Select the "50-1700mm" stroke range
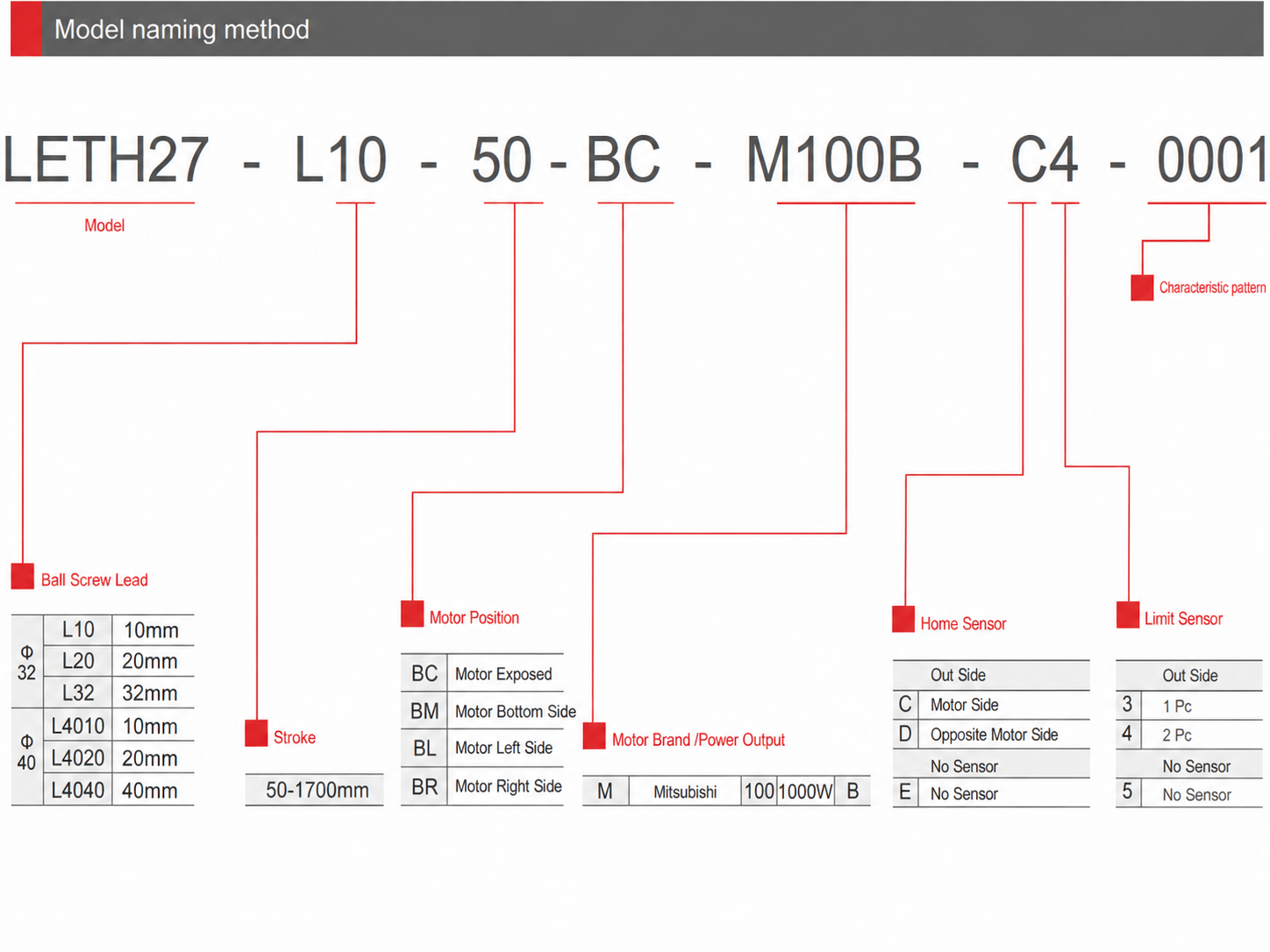The image size is (1270, 952). tap(317, 790)
